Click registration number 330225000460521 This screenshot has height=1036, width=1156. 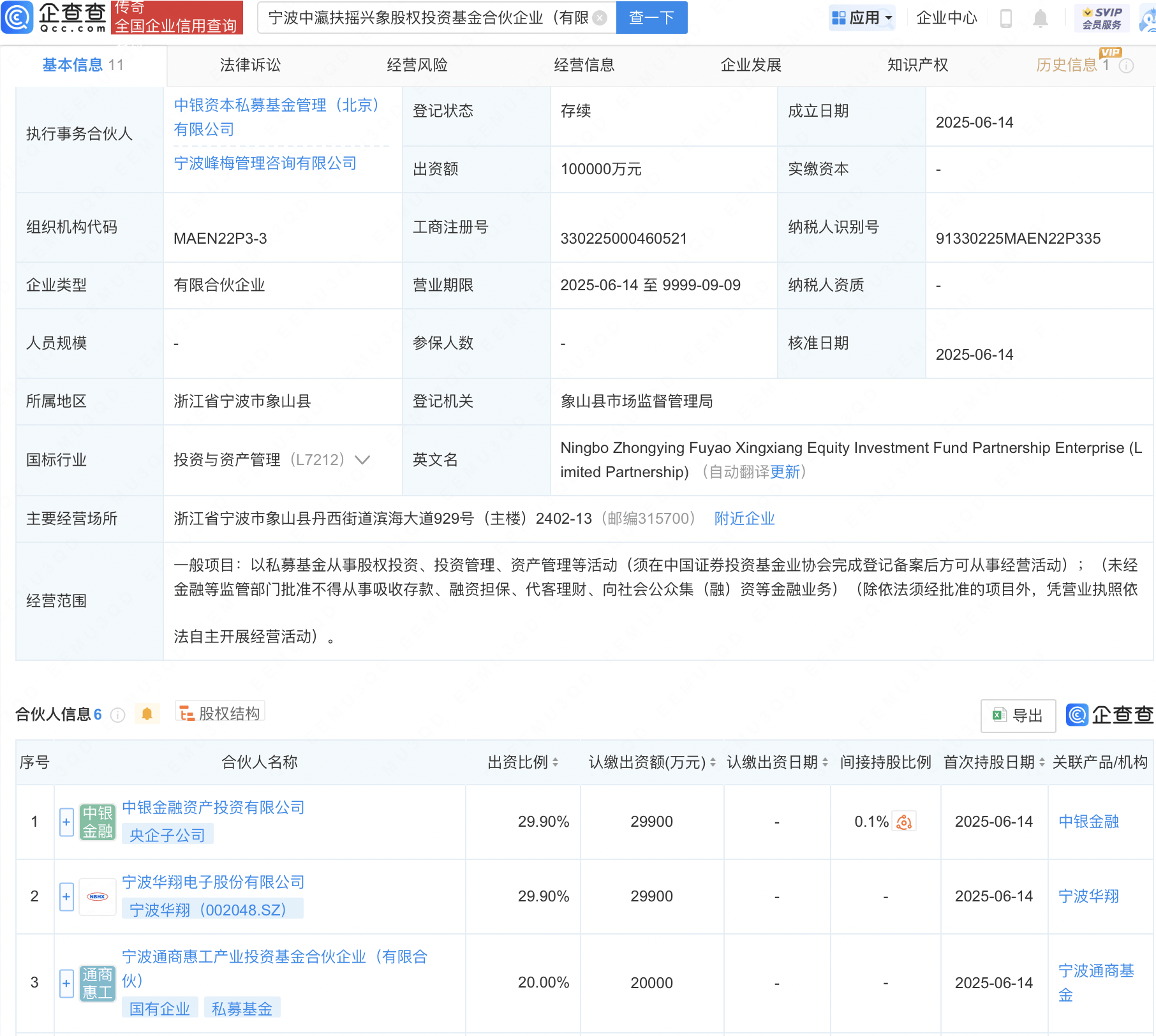coord(624,239)
